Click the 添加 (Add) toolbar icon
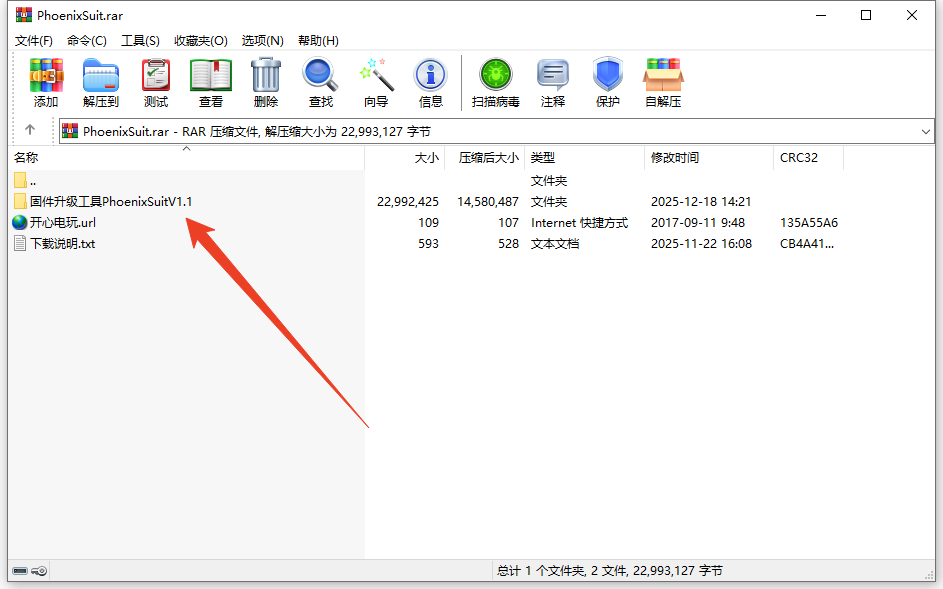The image size is (943, 589). click(46, 82)
